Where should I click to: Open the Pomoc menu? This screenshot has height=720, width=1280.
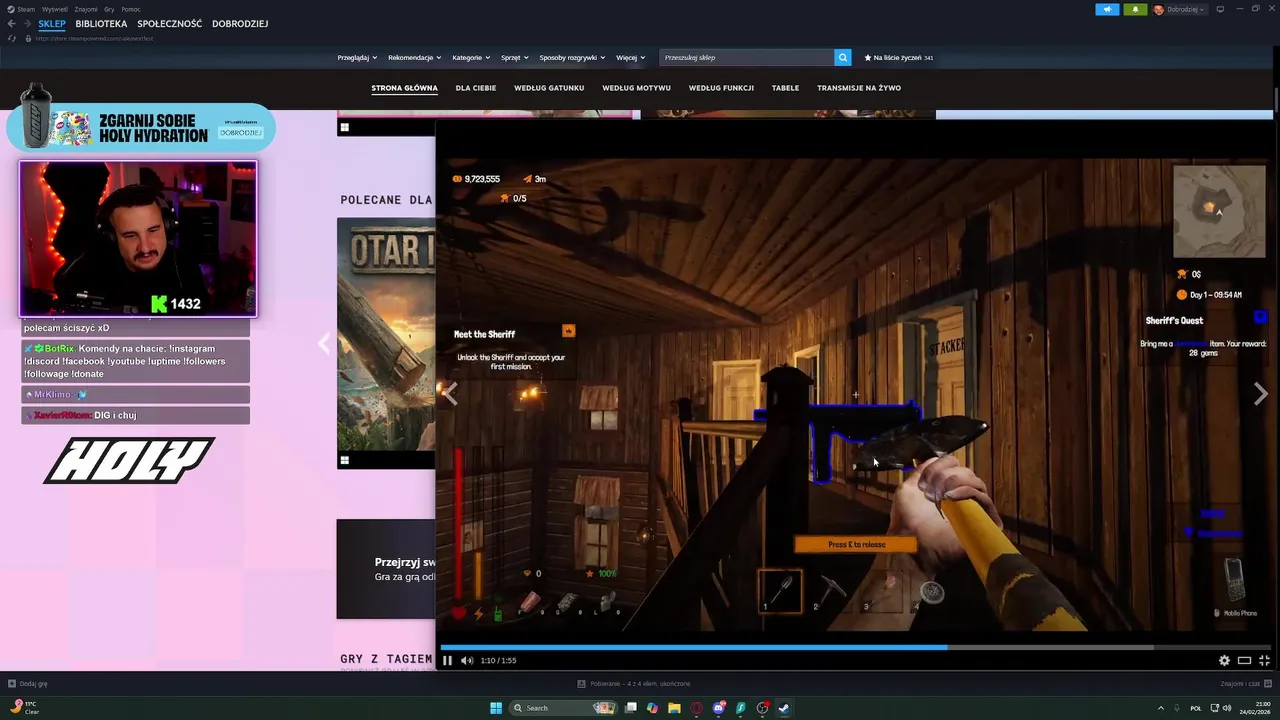131,9
